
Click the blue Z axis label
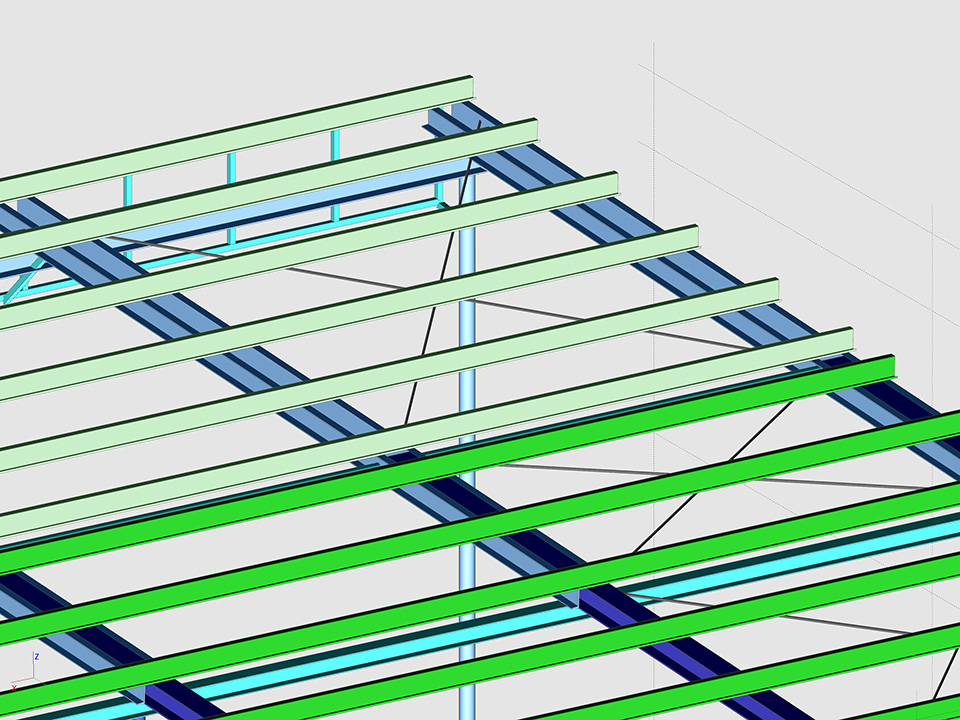point(36,657)
